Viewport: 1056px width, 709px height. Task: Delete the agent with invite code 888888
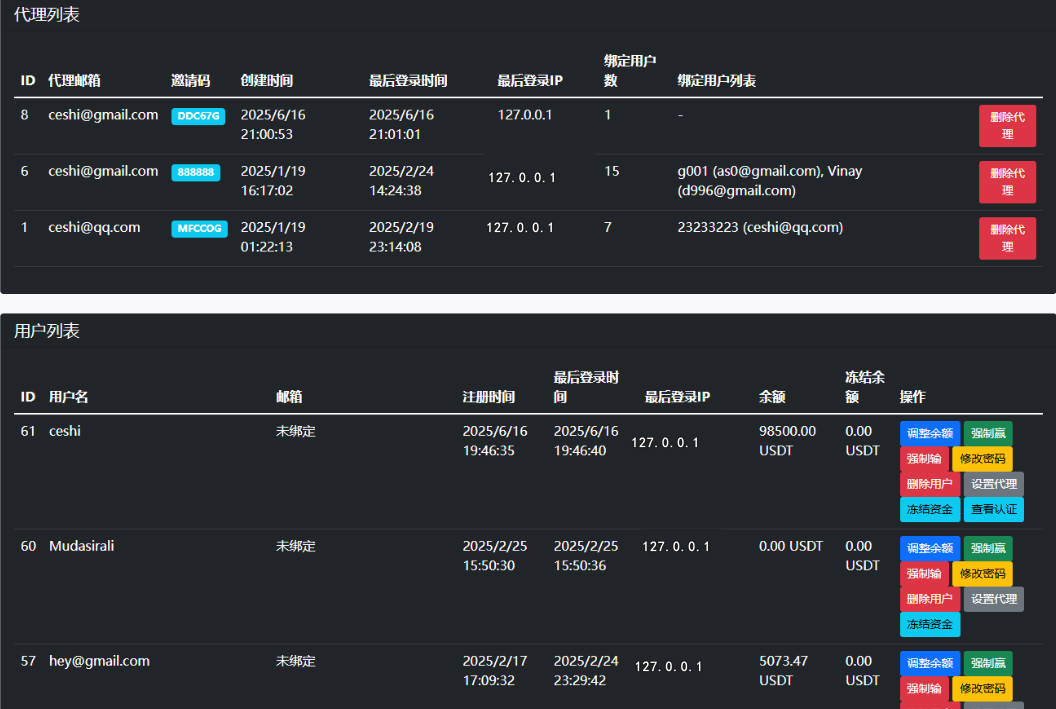(1006, 181)
